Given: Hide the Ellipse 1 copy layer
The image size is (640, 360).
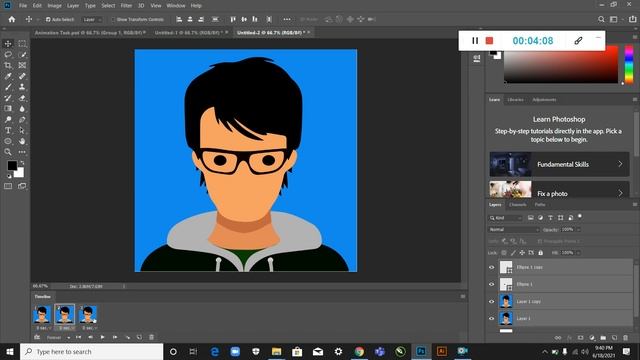Looking at the screenshot, I should (491, 267).
